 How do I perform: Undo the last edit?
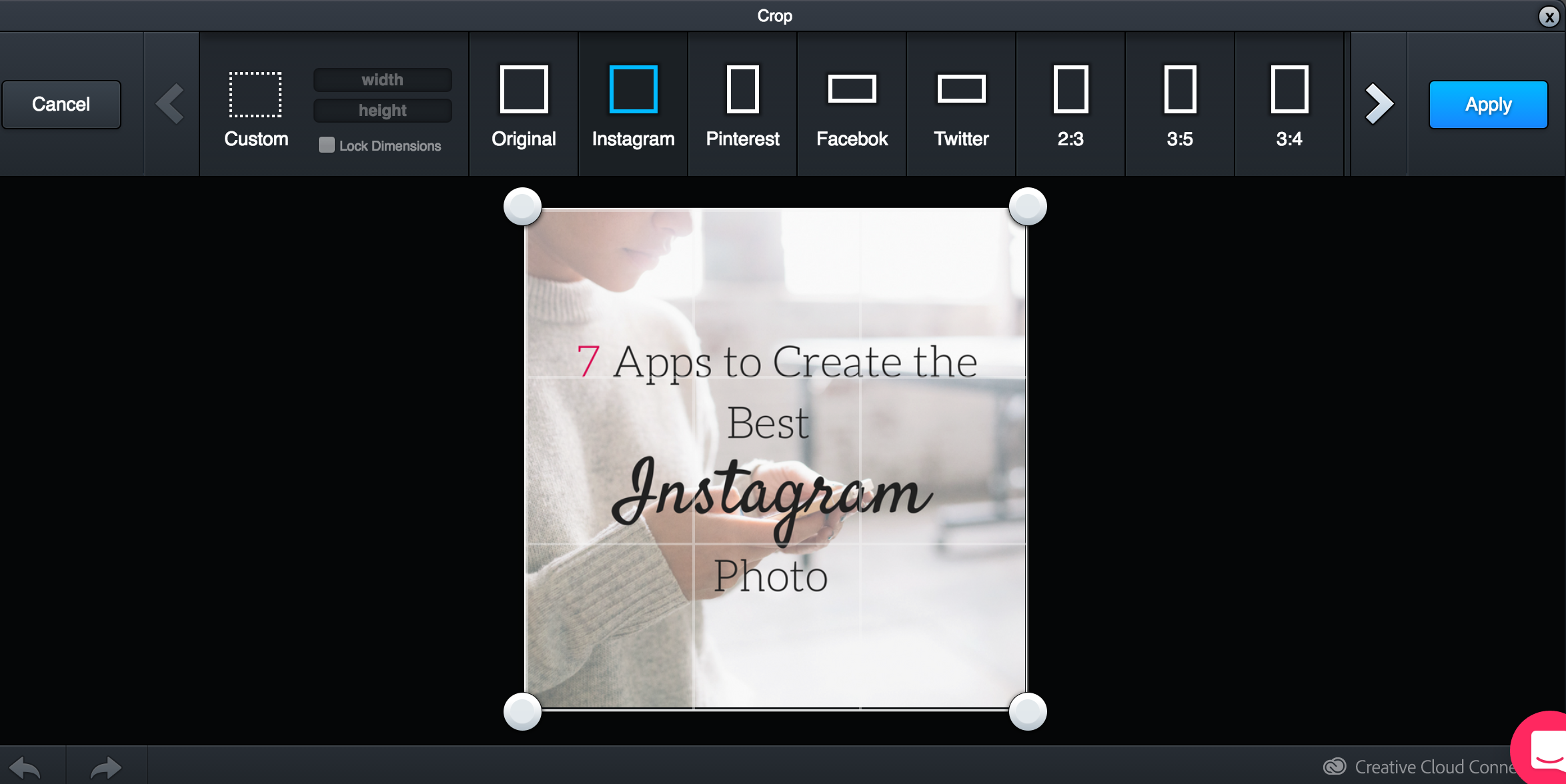[x=25, y=767]
